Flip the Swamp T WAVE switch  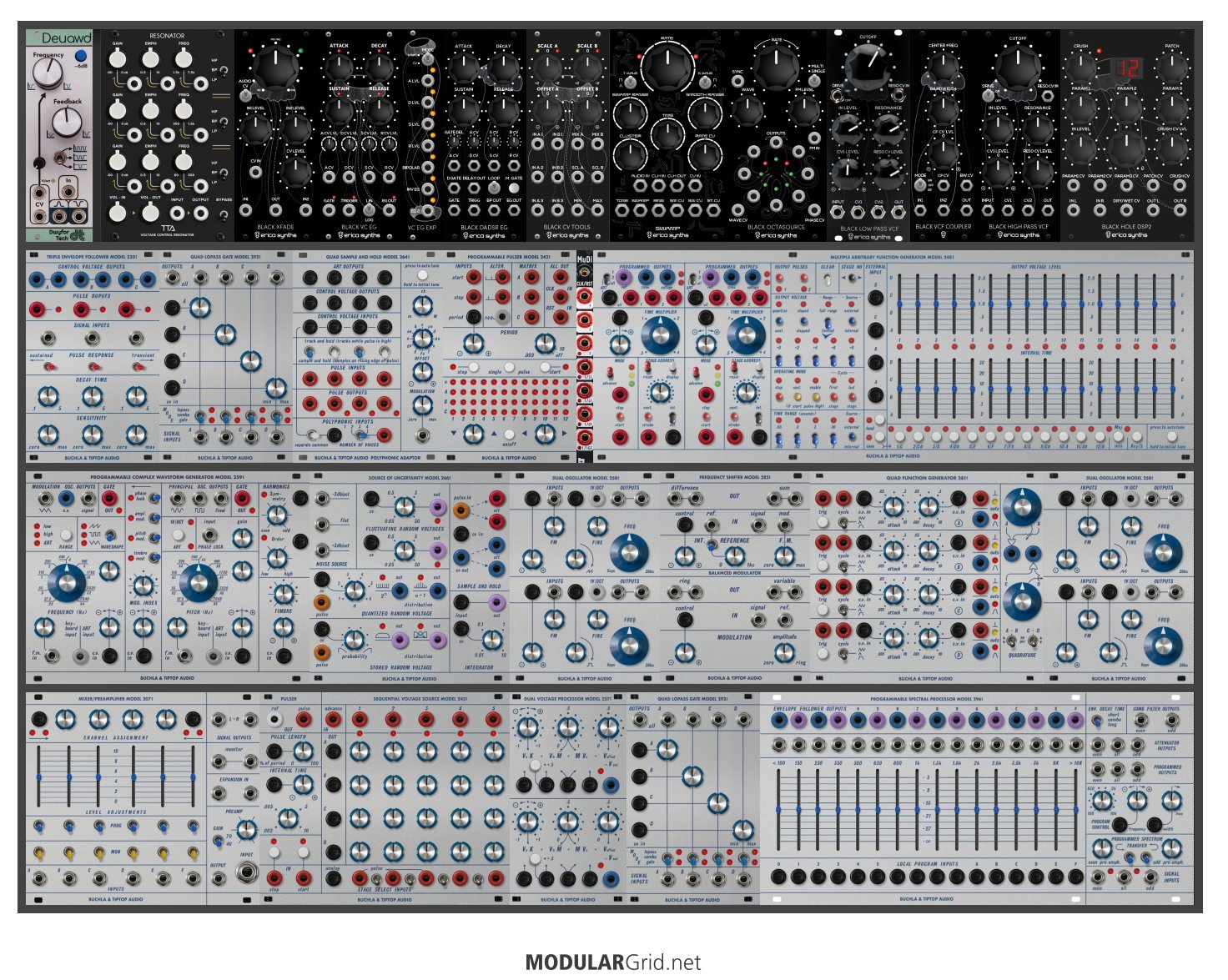(632, 82)
